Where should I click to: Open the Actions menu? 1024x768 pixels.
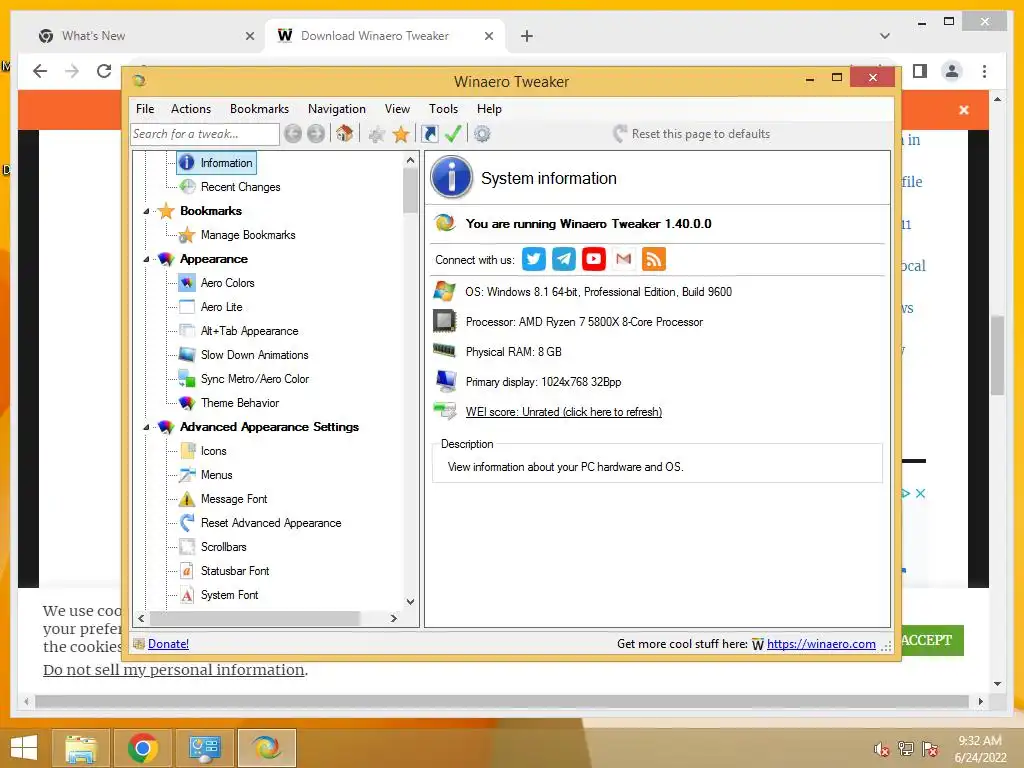(191, 109)
